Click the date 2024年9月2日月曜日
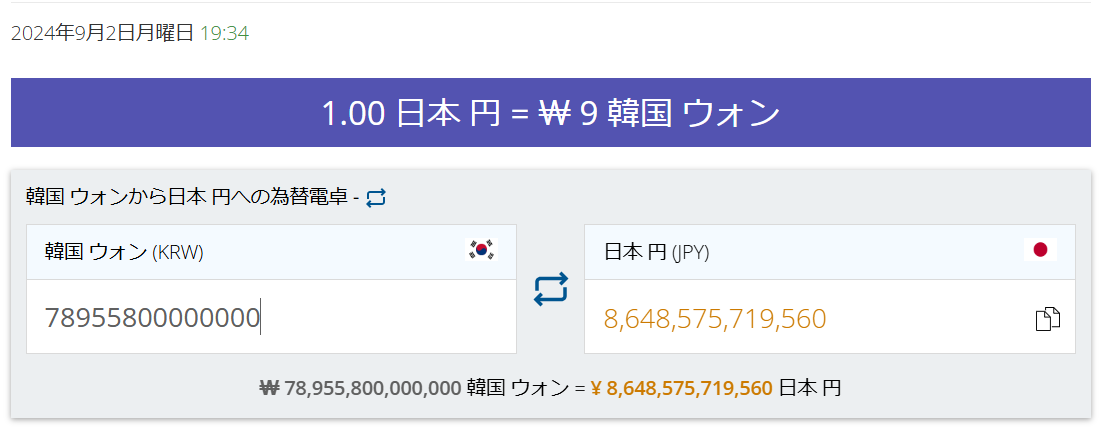Image resolution: width=1111 pixels, height=433 pixels. (x=102, y=33)
